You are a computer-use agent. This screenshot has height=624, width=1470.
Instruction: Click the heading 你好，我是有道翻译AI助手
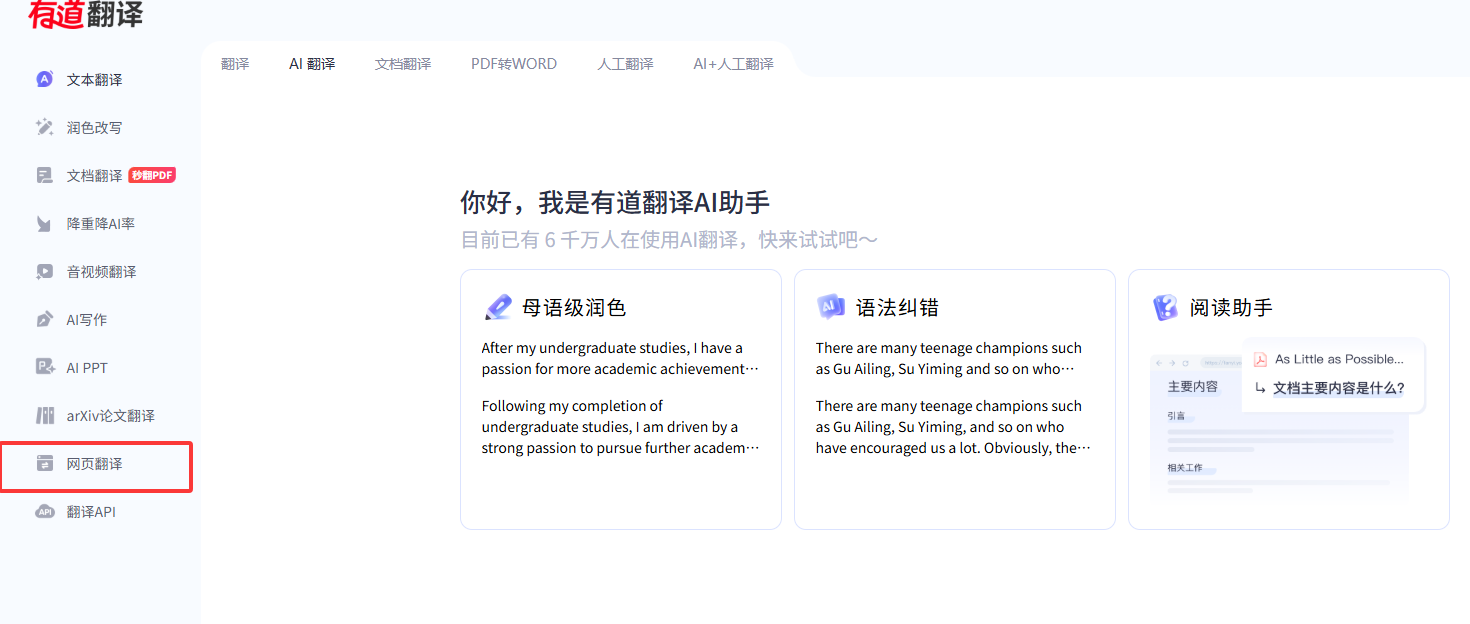[615, 202]
